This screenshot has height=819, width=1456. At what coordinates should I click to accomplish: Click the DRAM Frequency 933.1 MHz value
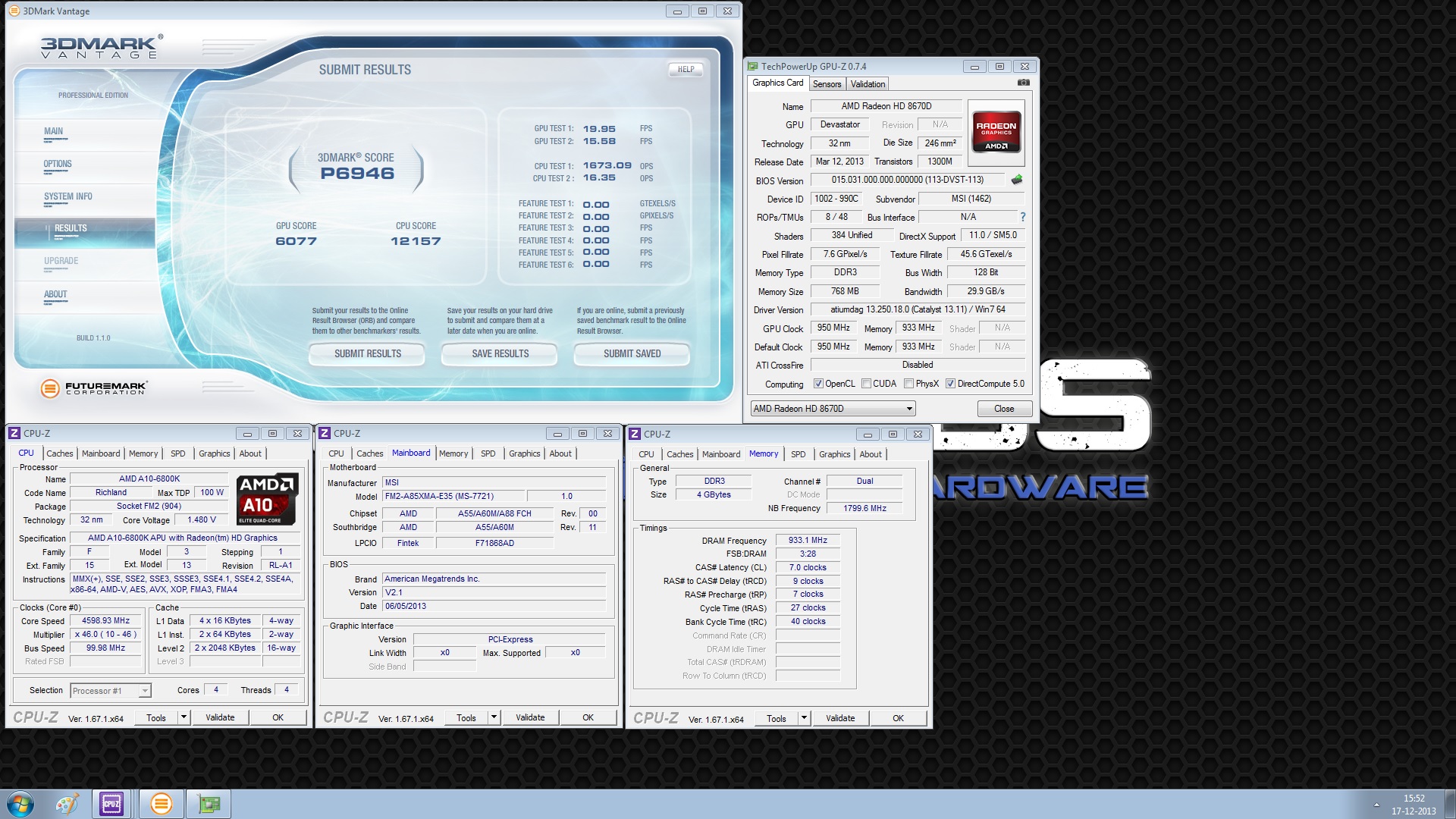(x=808, y=540)
